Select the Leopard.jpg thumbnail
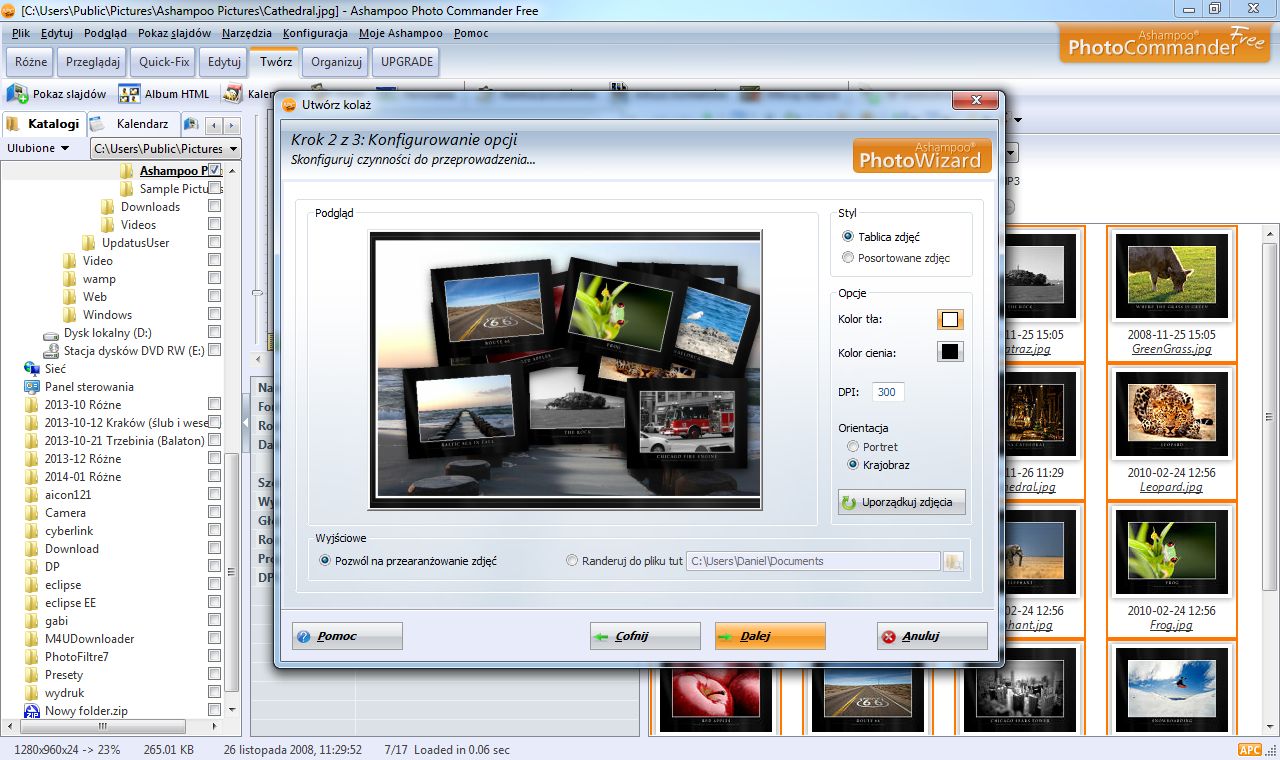The height and width of the screenshot is (760, 1280). (1172, 432)
